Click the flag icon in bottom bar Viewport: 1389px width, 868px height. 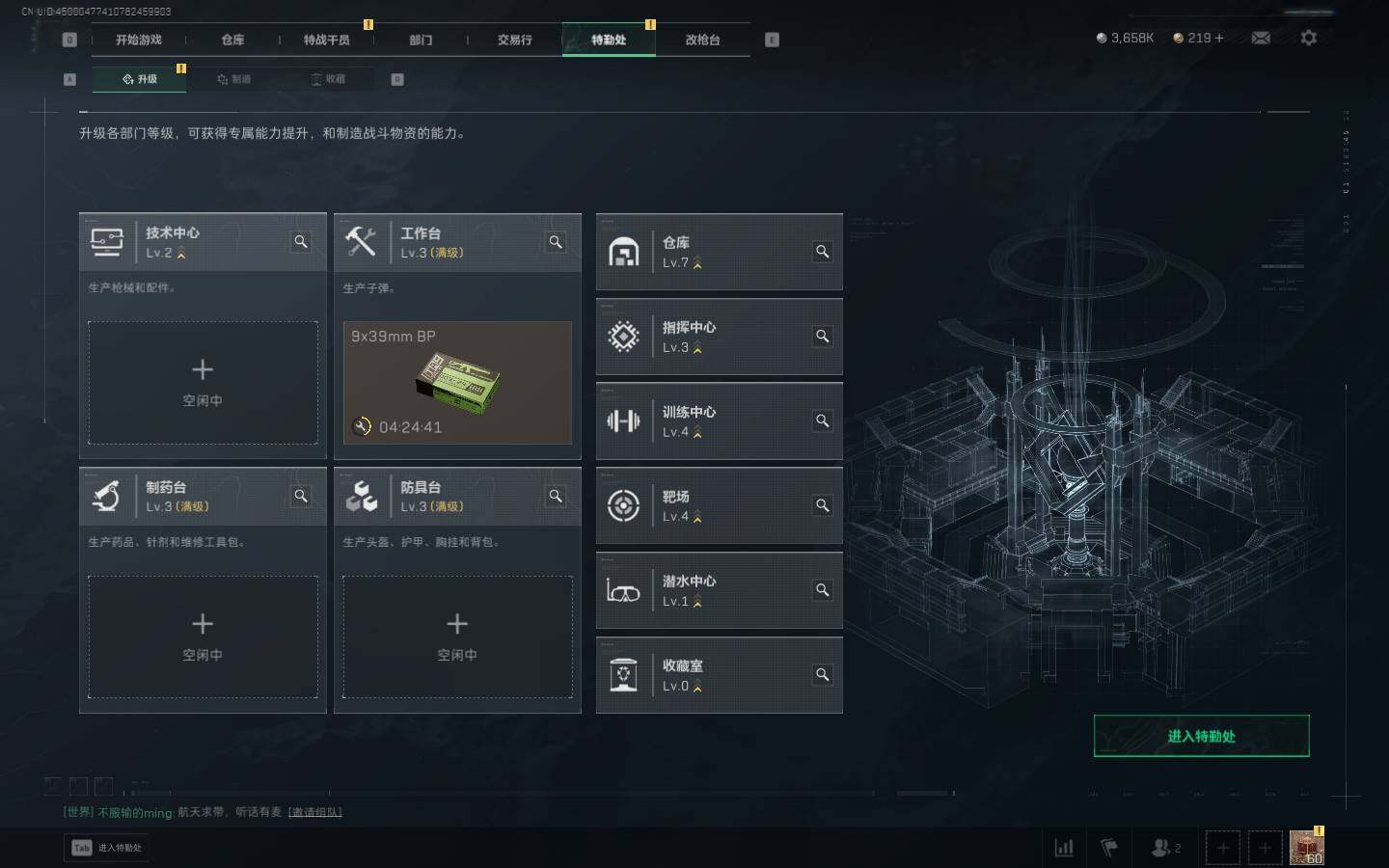point(1109,848)
